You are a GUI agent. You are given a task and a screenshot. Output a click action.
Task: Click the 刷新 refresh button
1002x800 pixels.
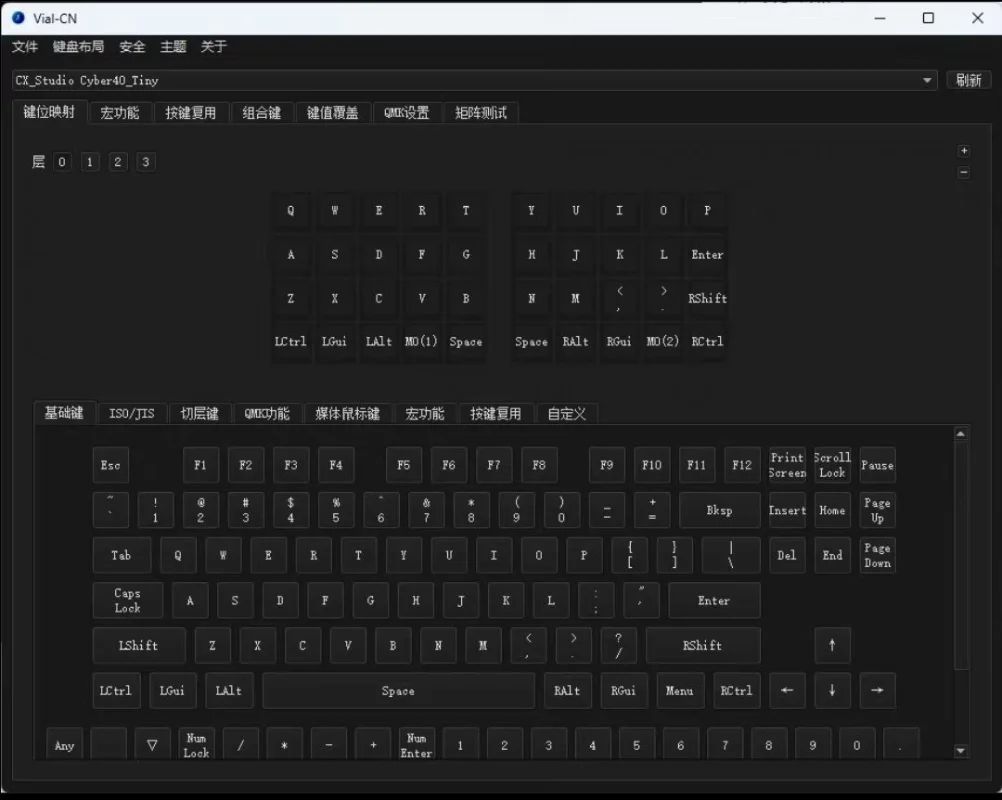click(968, 80)
